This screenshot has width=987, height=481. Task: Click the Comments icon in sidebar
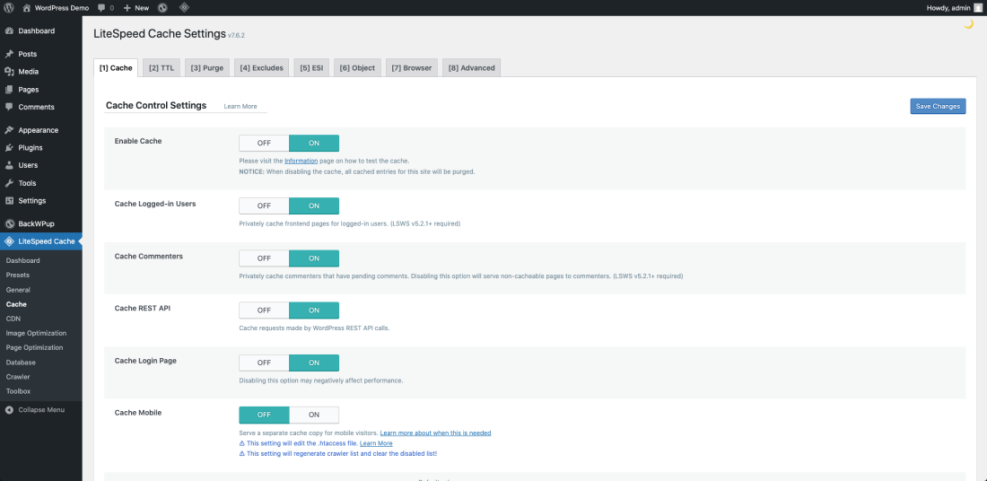tap(9, 107)
